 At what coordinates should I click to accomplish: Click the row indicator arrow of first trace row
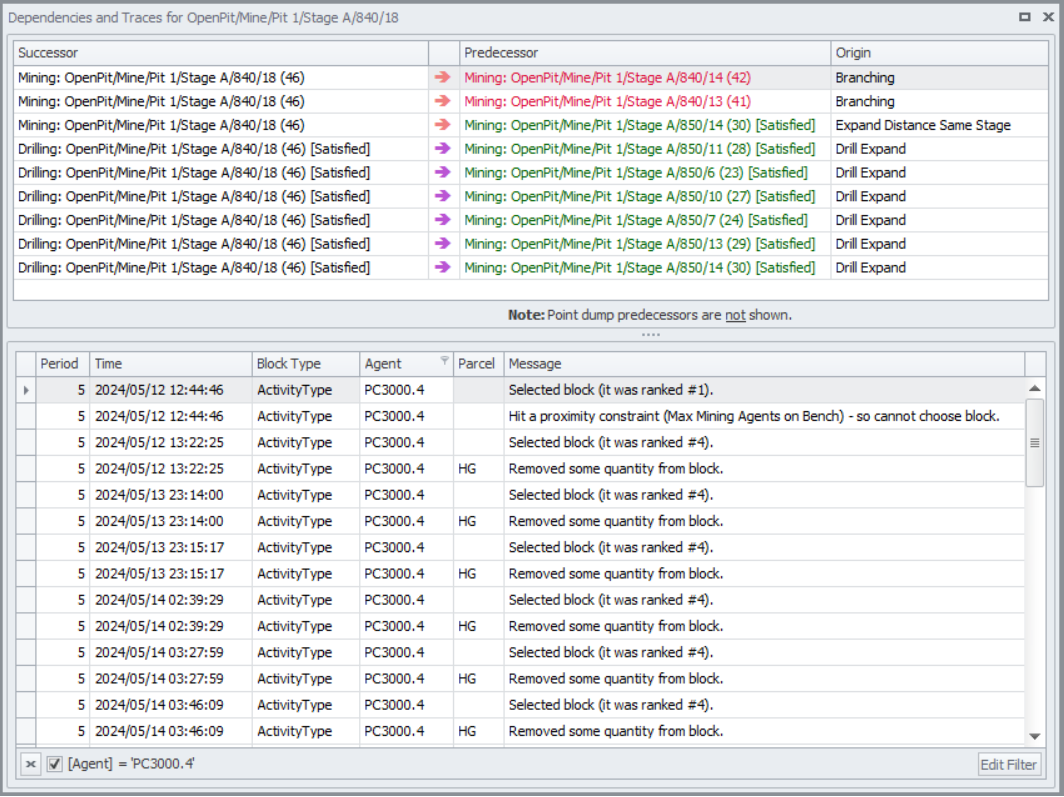(x=26, y=390)
